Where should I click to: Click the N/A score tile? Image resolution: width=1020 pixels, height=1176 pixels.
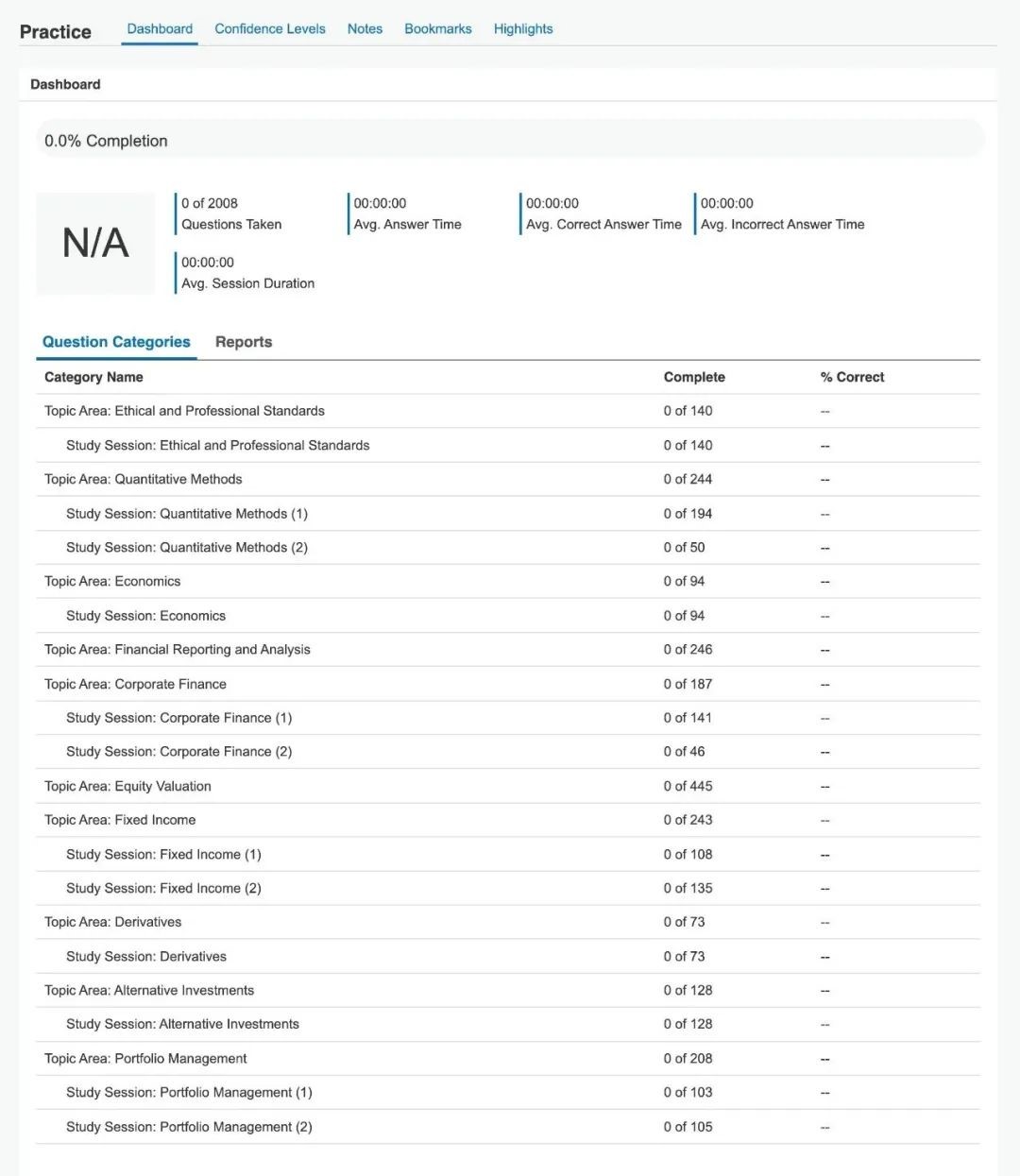95,244
